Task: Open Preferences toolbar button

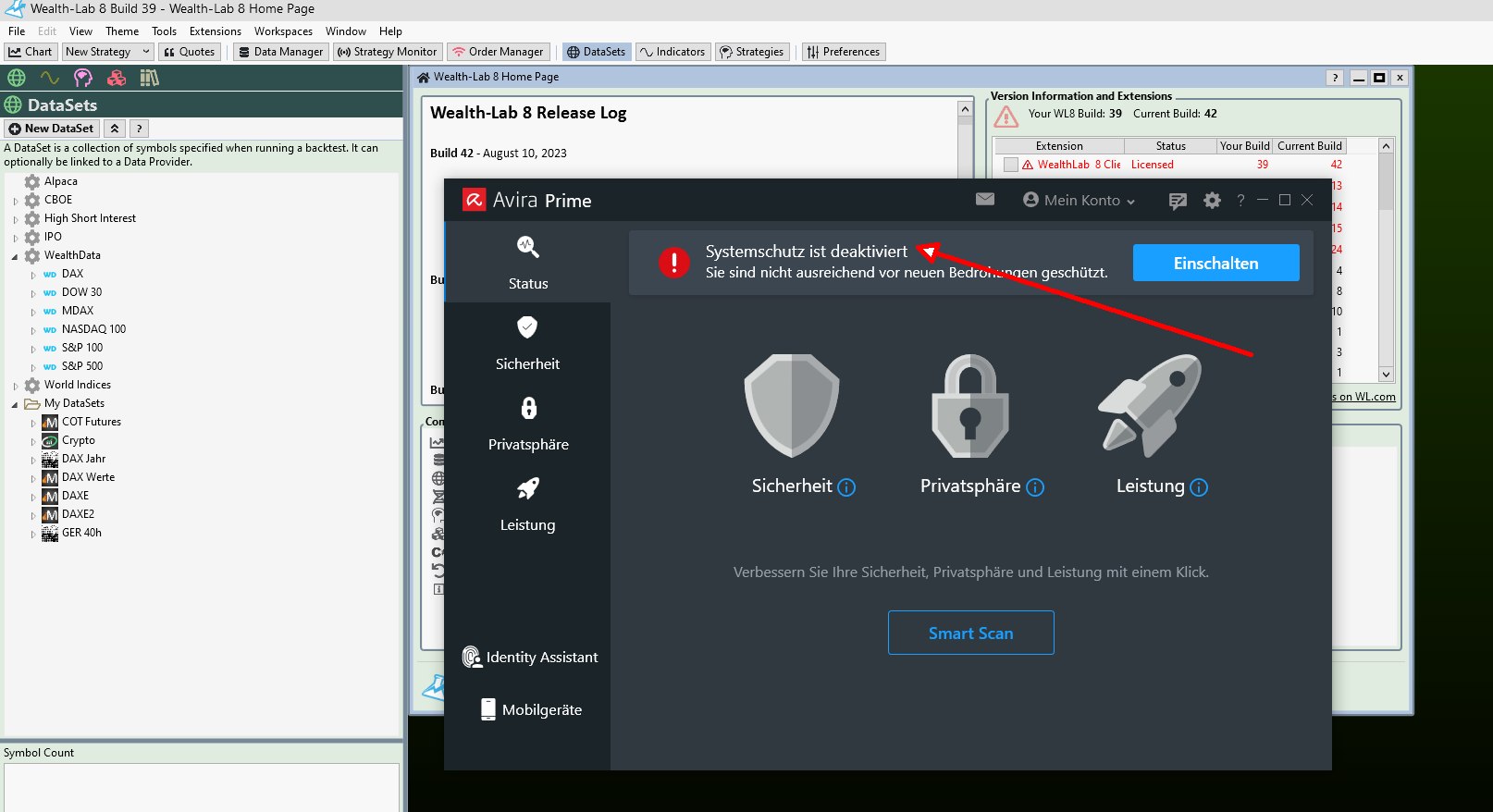Action: click(844, 52)
